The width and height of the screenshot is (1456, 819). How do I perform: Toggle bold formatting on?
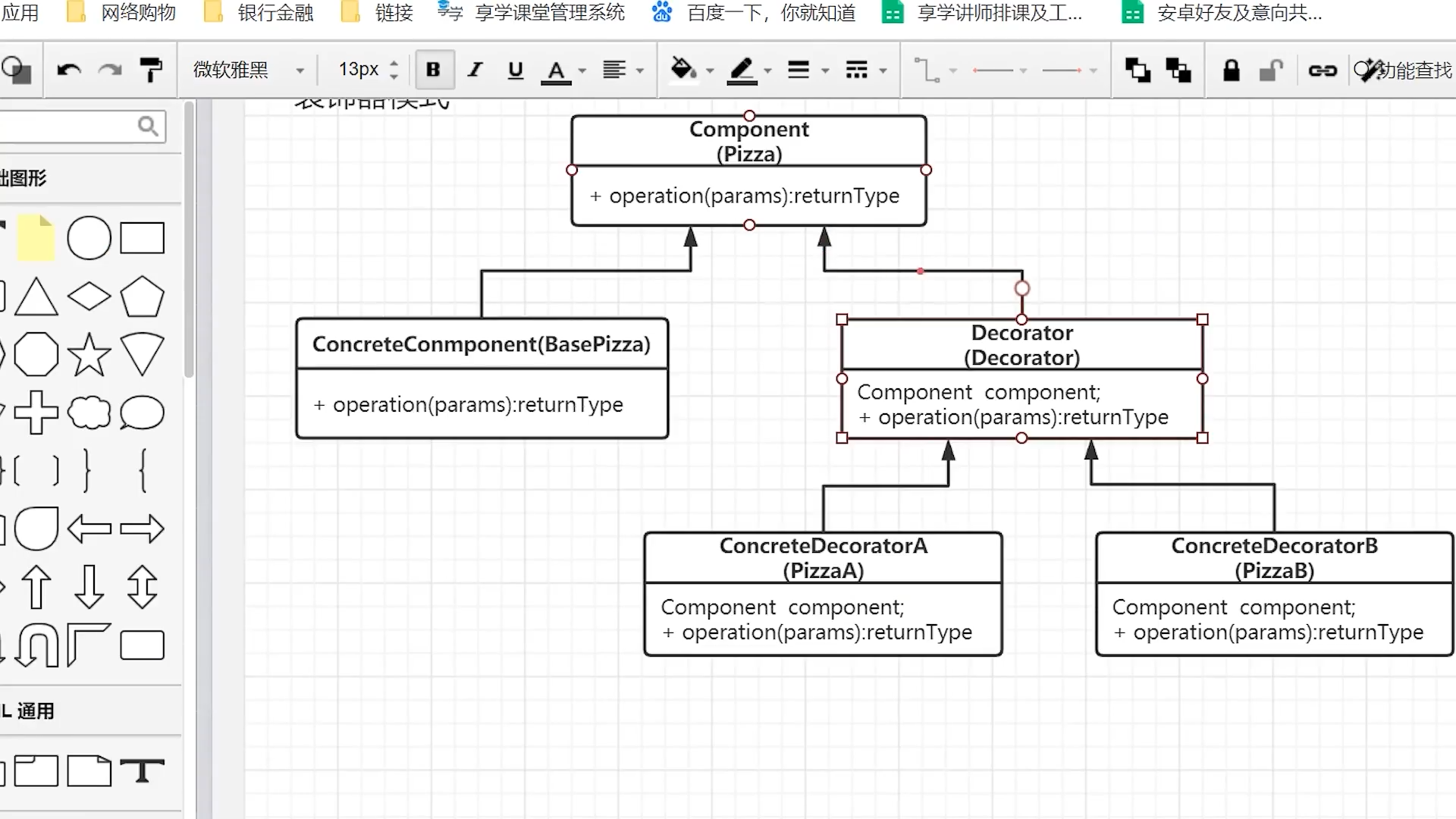pos(433,70)
